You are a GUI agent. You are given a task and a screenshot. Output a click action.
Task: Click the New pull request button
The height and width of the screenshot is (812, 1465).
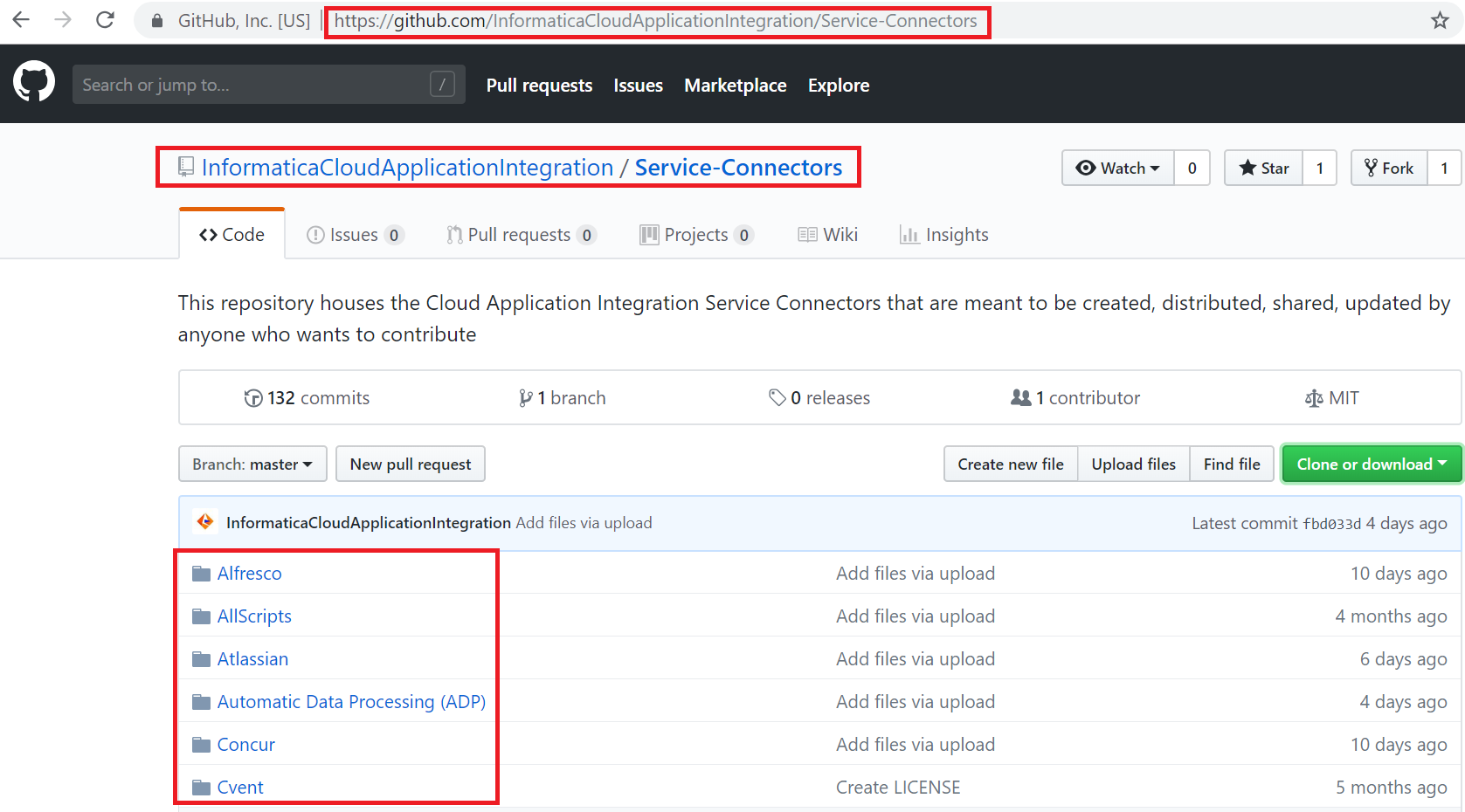click(411, 464)
